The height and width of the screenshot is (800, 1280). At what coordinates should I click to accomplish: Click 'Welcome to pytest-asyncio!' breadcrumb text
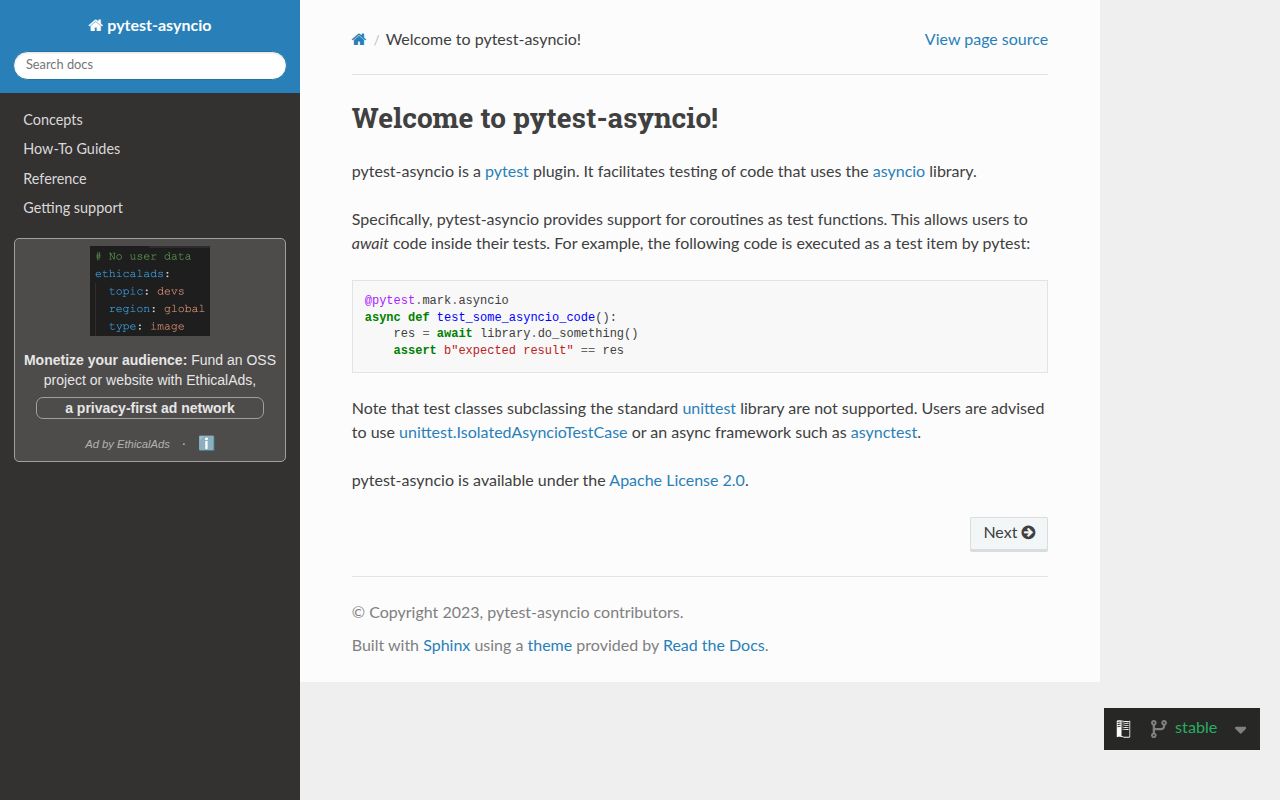(483, 40)
